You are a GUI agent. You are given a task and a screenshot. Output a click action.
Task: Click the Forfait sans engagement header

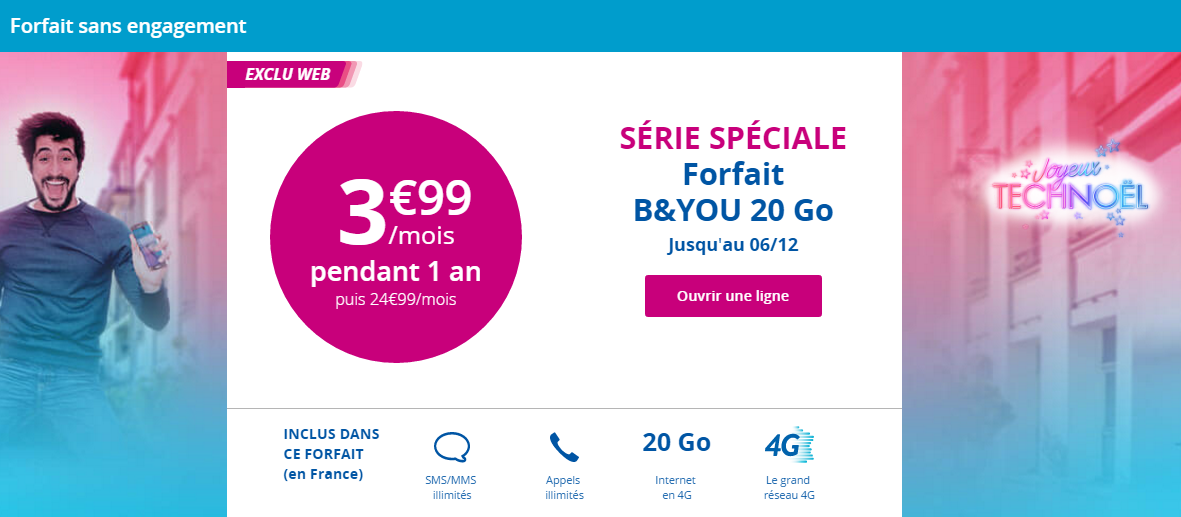(129, 26)
